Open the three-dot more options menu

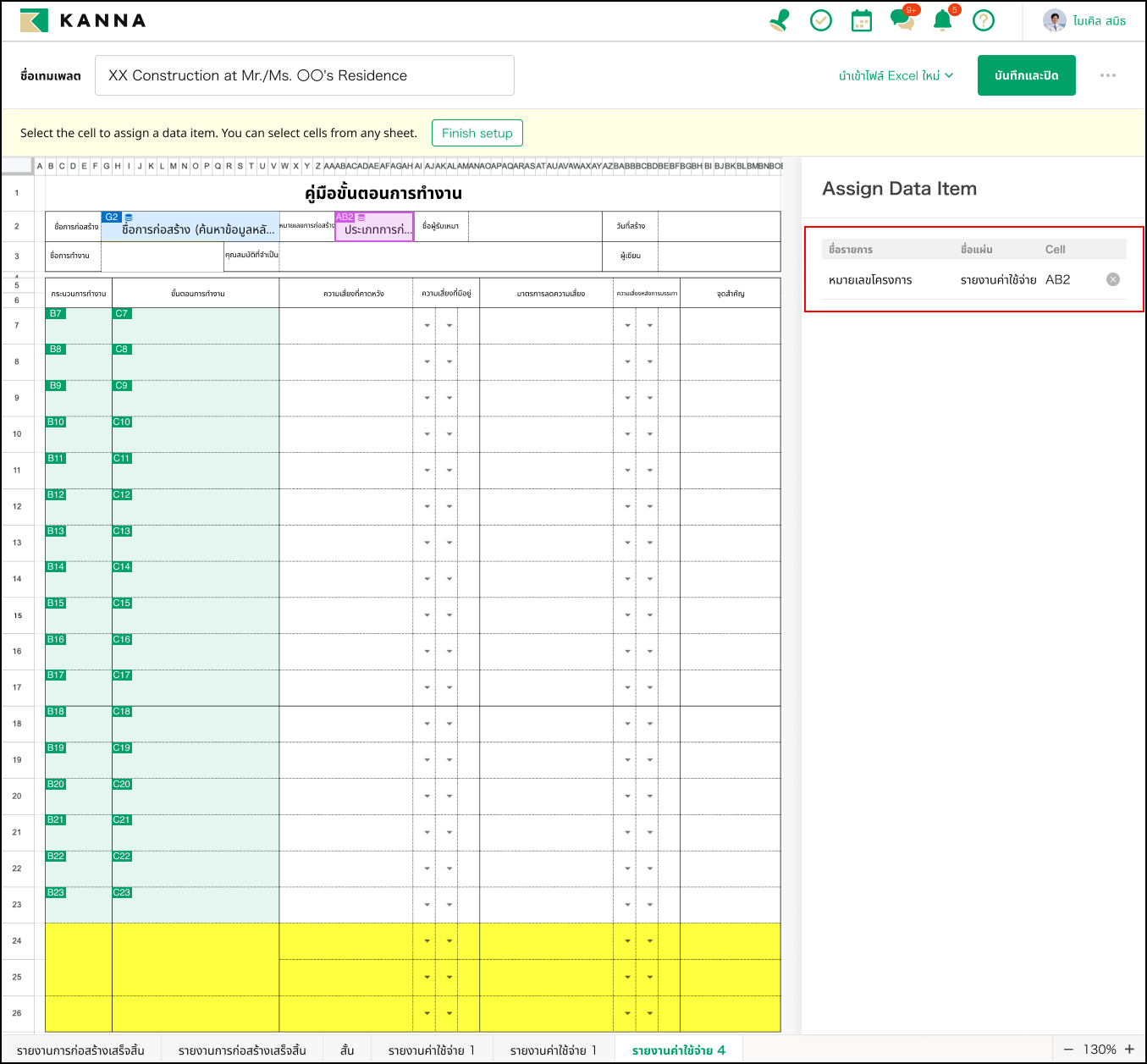point(1107,75)
